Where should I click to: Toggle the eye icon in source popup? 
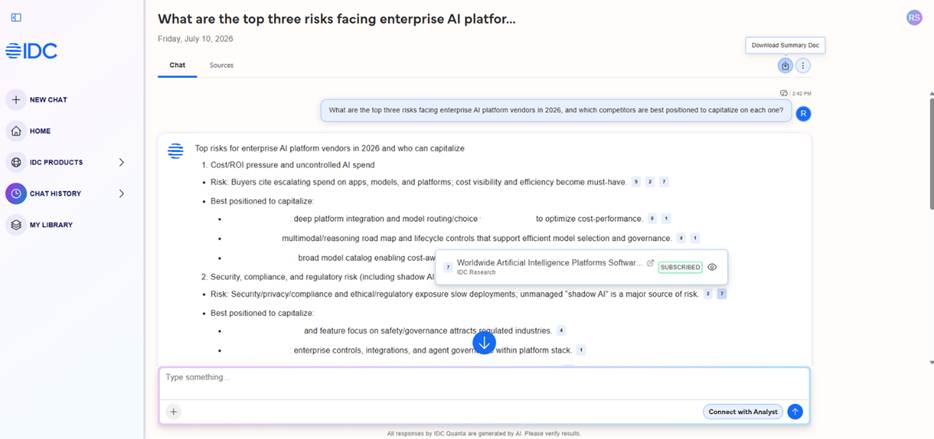(x=712, y=267)
